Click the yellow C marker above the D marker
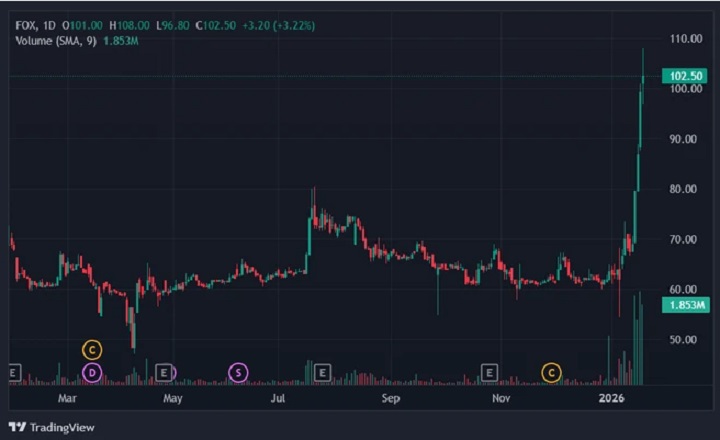The height and width of the screenshot is (440, 720). point(92,350)
